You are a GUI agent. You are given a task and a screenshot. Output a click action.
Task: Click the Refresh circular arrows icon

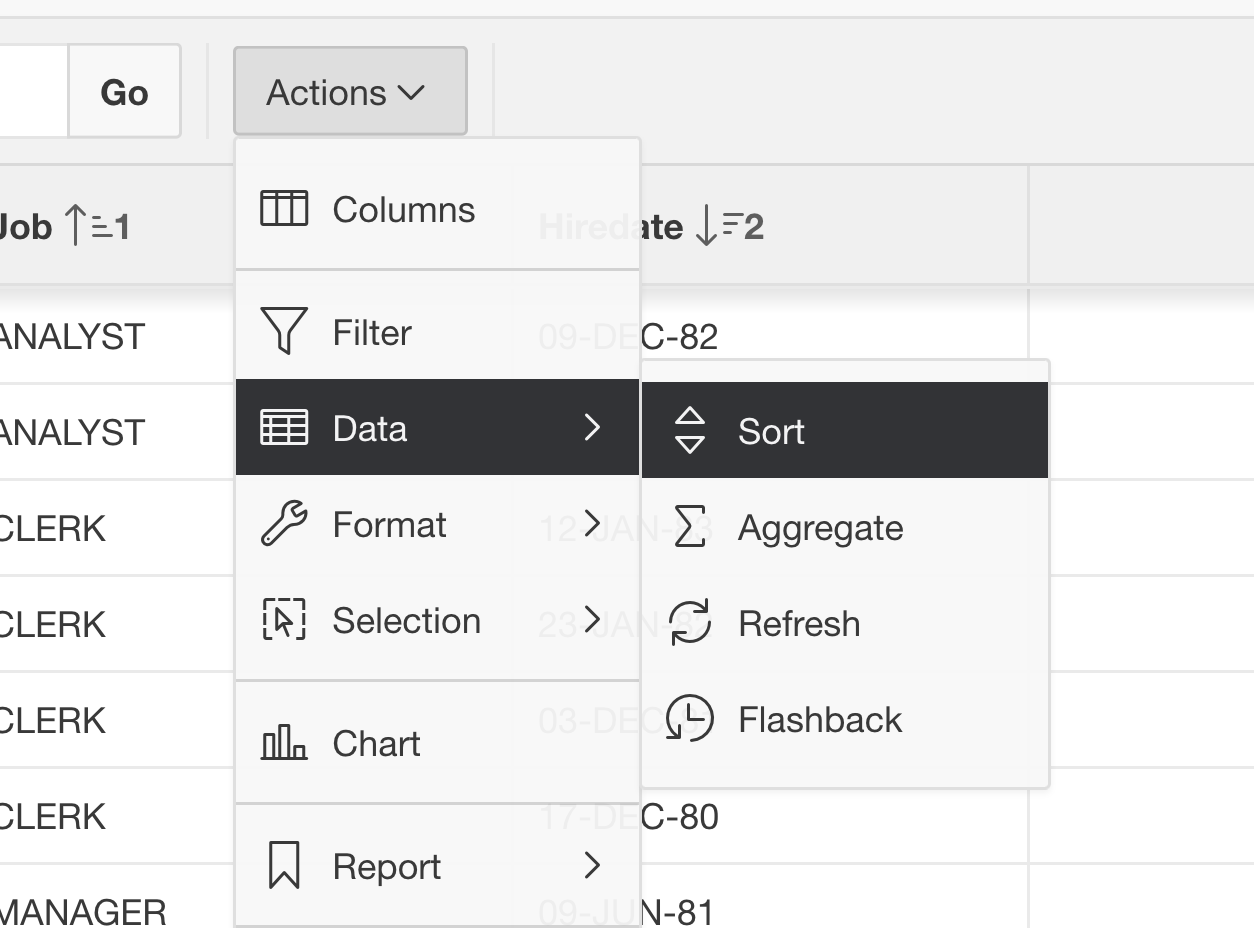[x=690, y=622]
